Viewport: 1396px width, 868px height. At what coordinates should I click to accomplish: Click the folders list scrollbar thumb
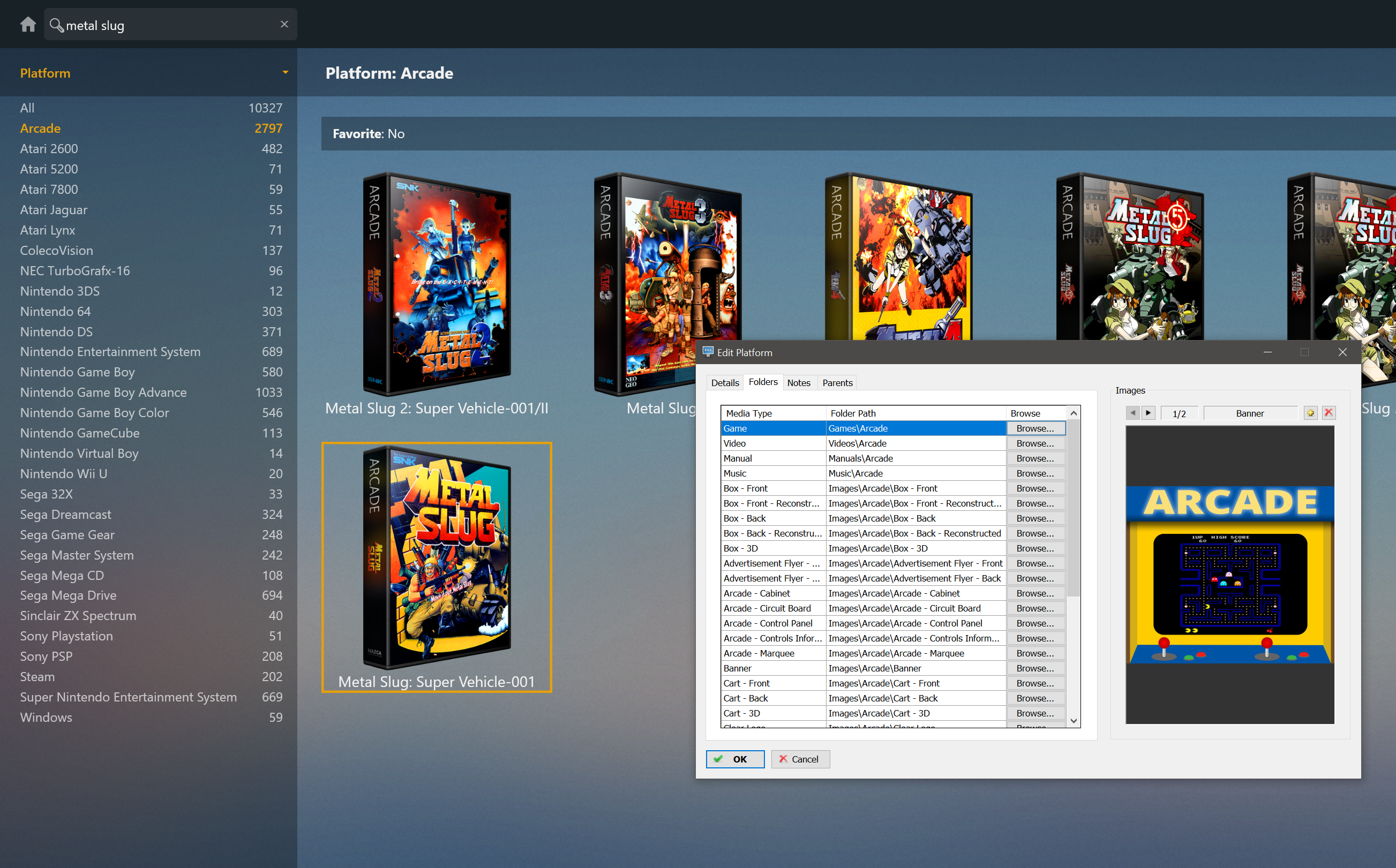point(1072,508)
